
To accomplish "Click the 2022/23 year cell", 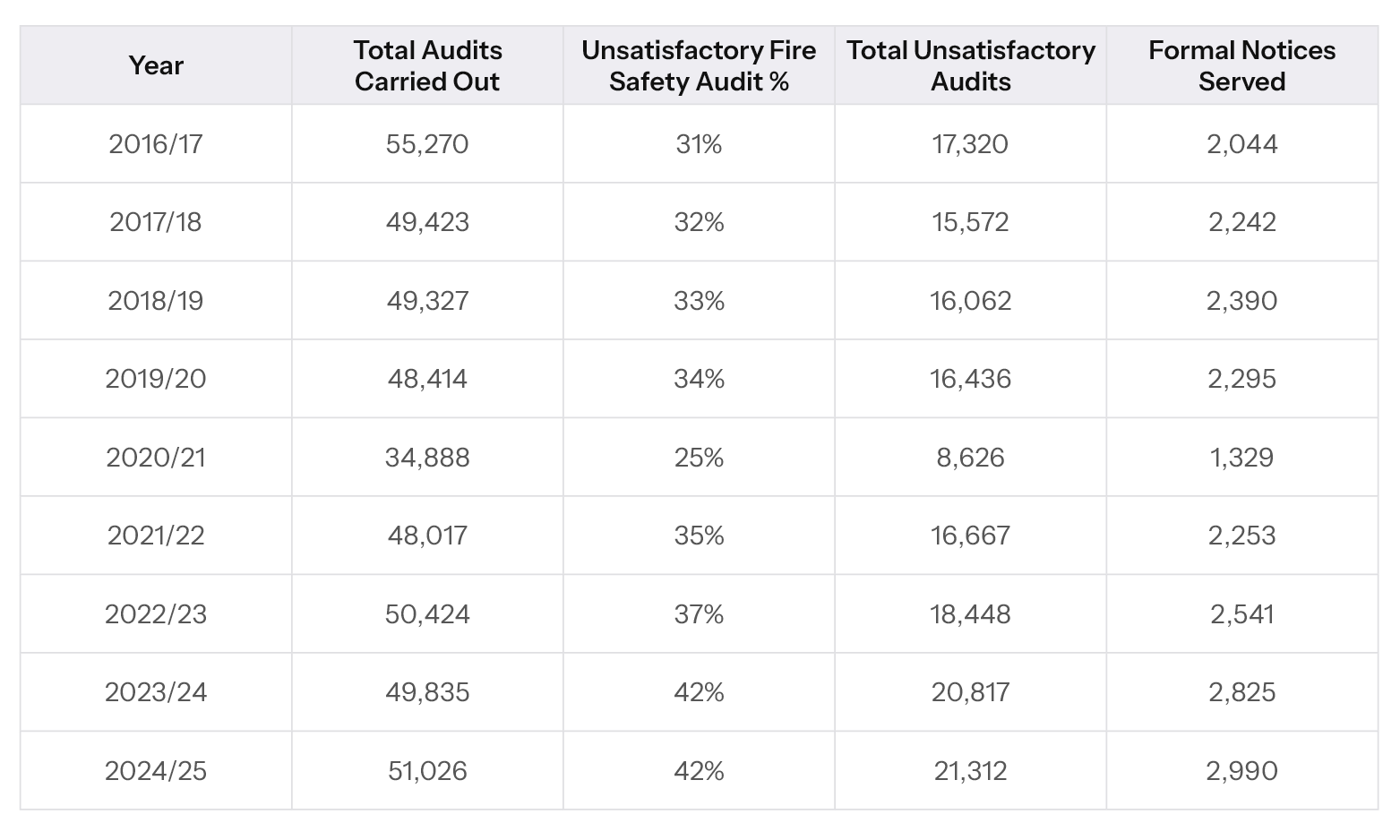I will 156,614.
